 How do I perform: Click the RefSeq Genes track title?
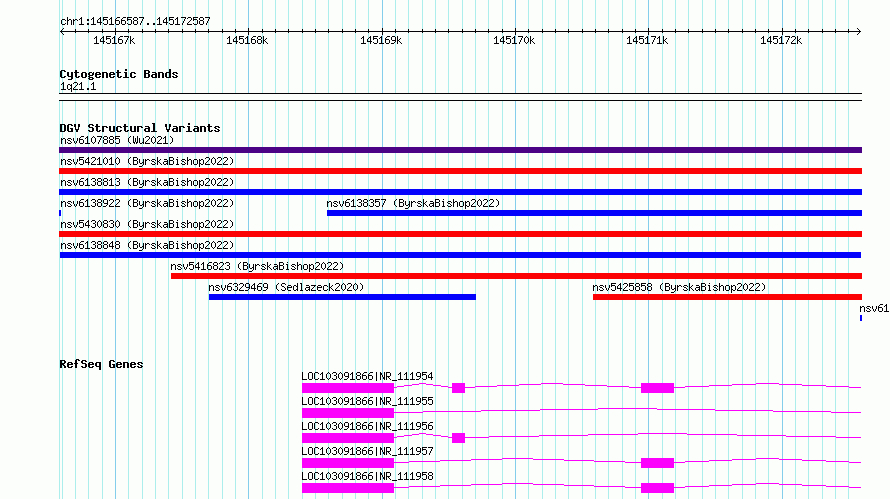coord(101,364)
